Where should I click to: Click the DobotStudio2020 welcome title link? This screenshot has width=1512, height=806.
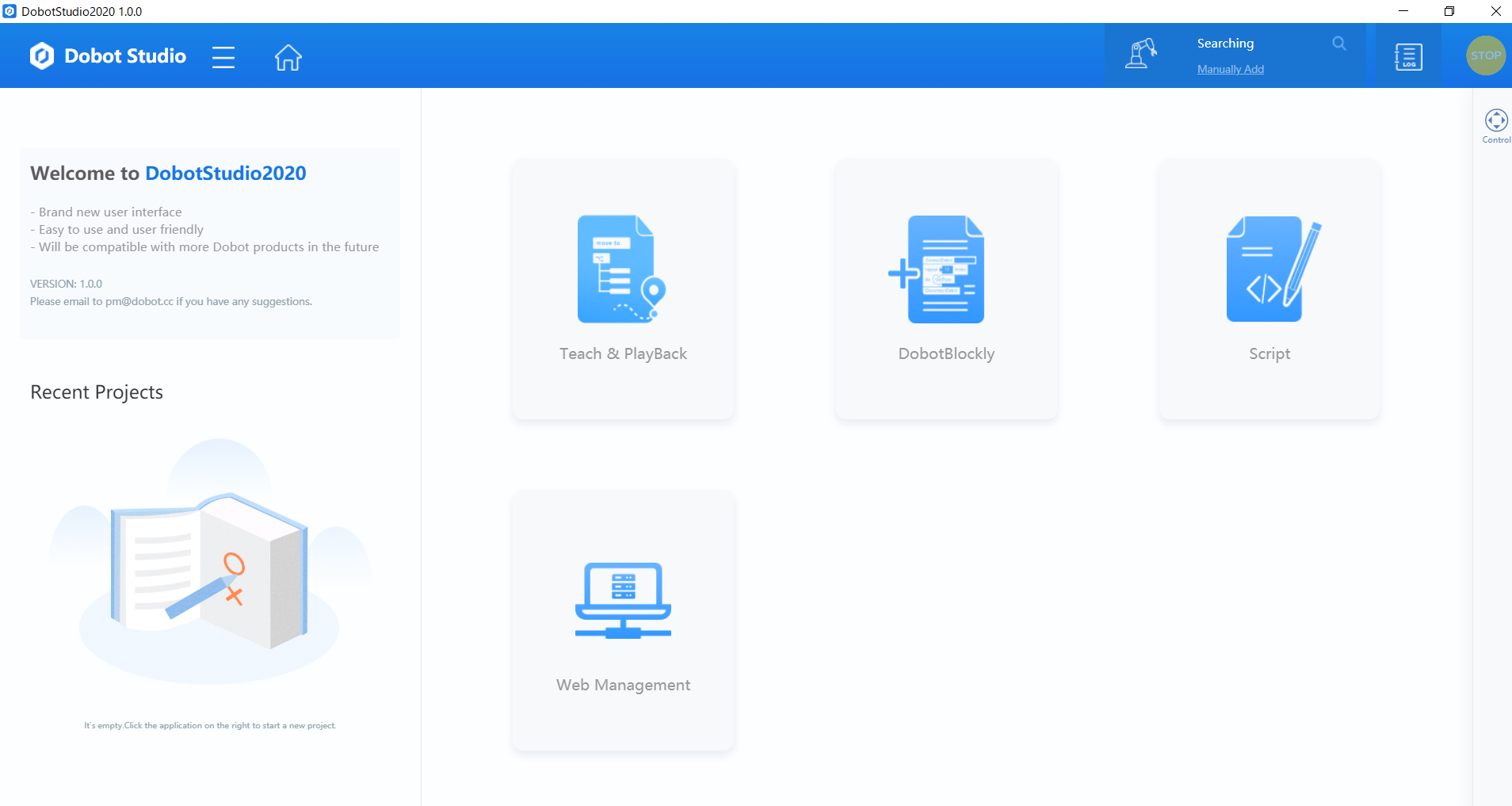(x=225, y=173)
